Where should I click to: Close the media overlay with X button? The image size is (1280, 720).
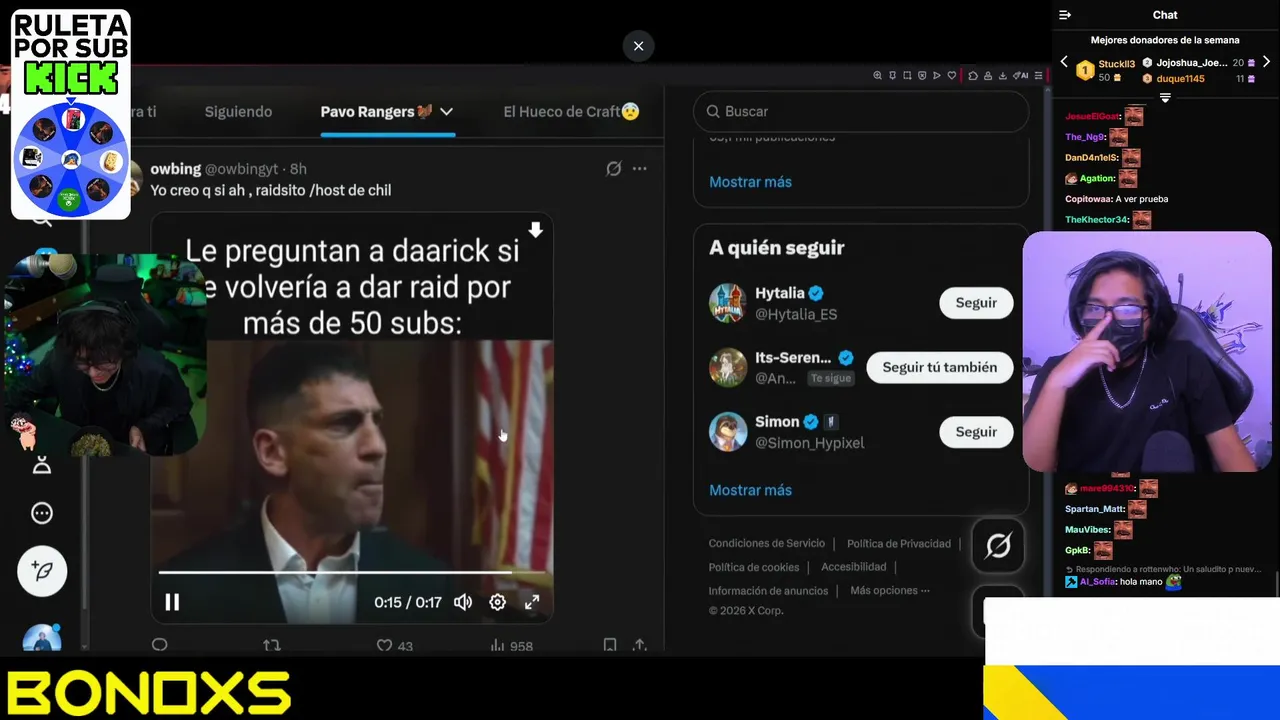tap(638, 46)
